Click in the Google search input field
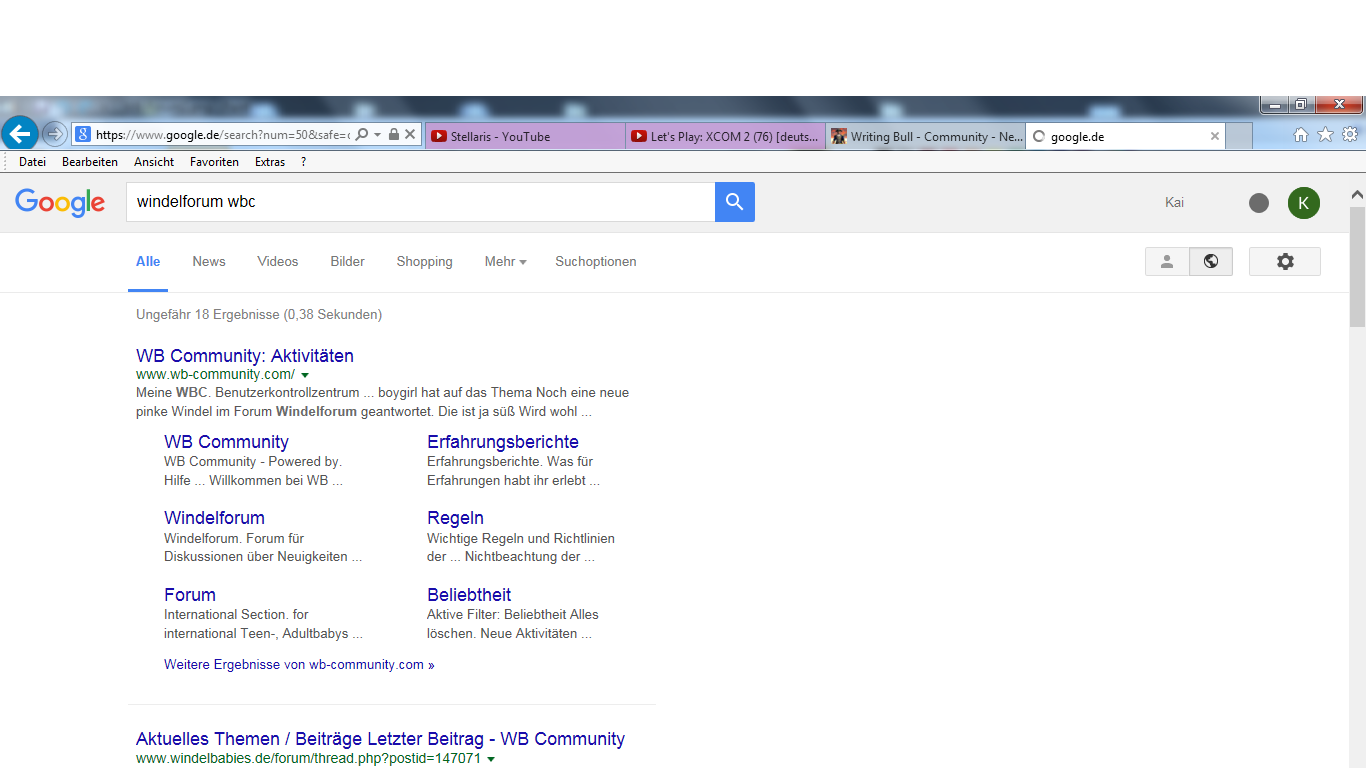This screenshot has height=768, width=1366. [x=420, y=202]
